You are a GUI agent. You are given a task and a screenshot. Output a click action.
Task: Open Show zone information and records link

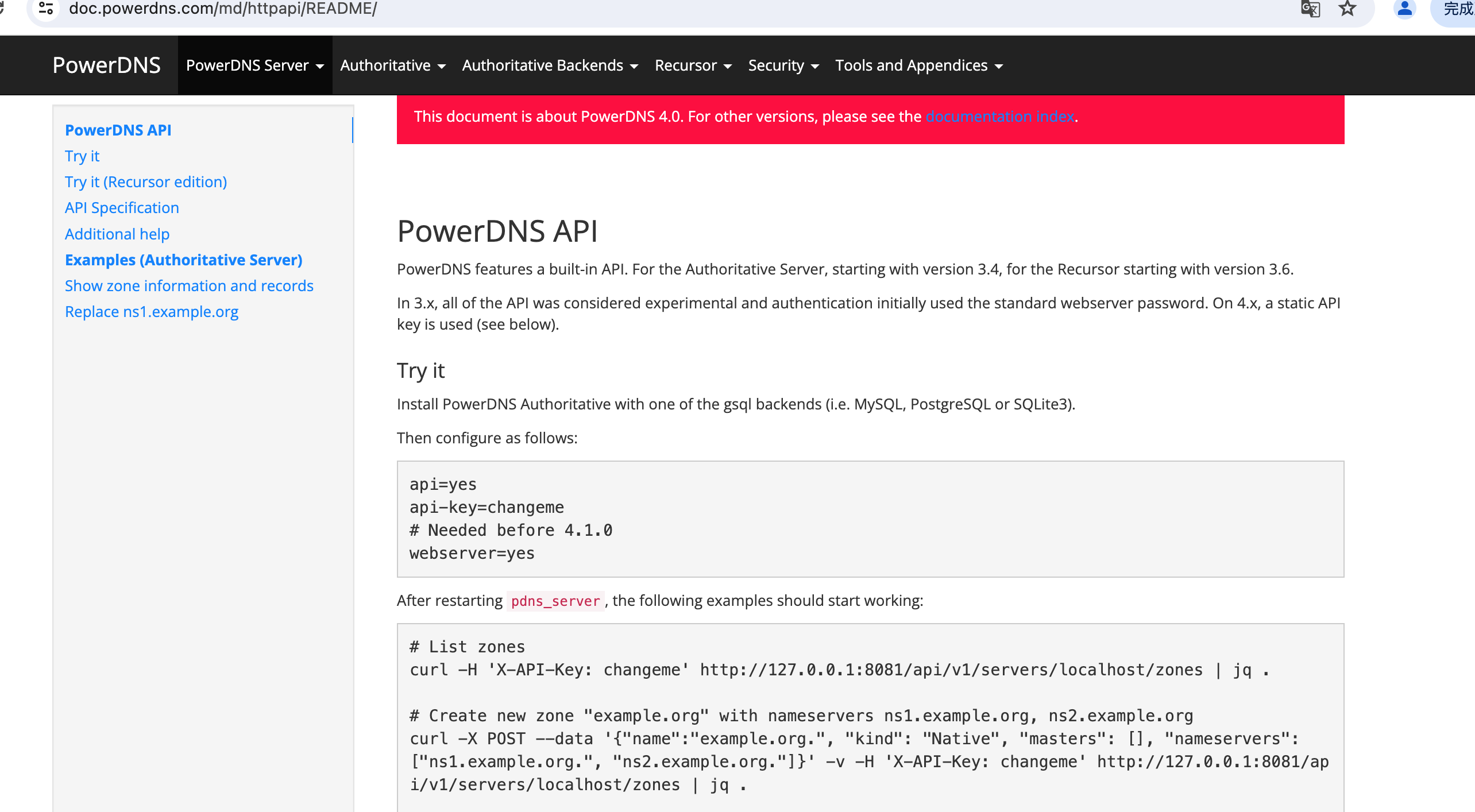[189, 286]
